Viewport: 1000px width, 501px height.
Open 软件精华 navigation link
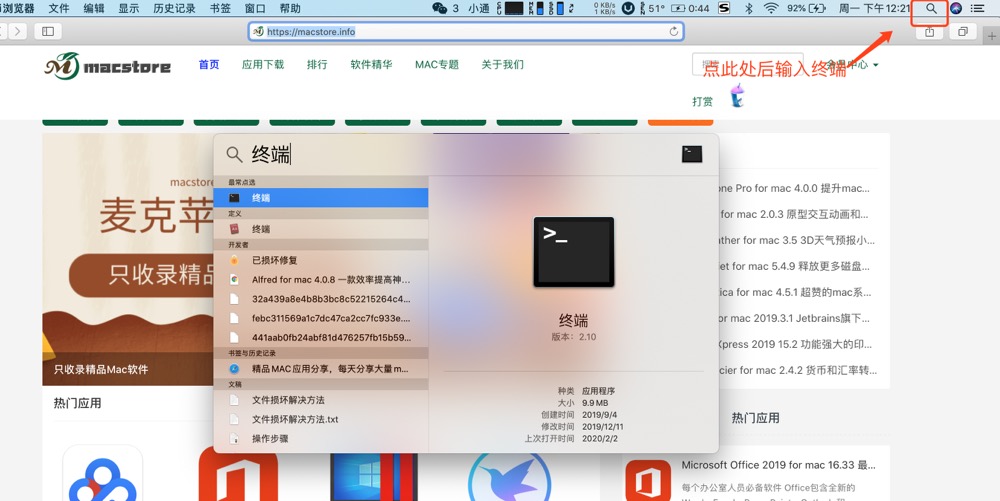pos(371,64)
